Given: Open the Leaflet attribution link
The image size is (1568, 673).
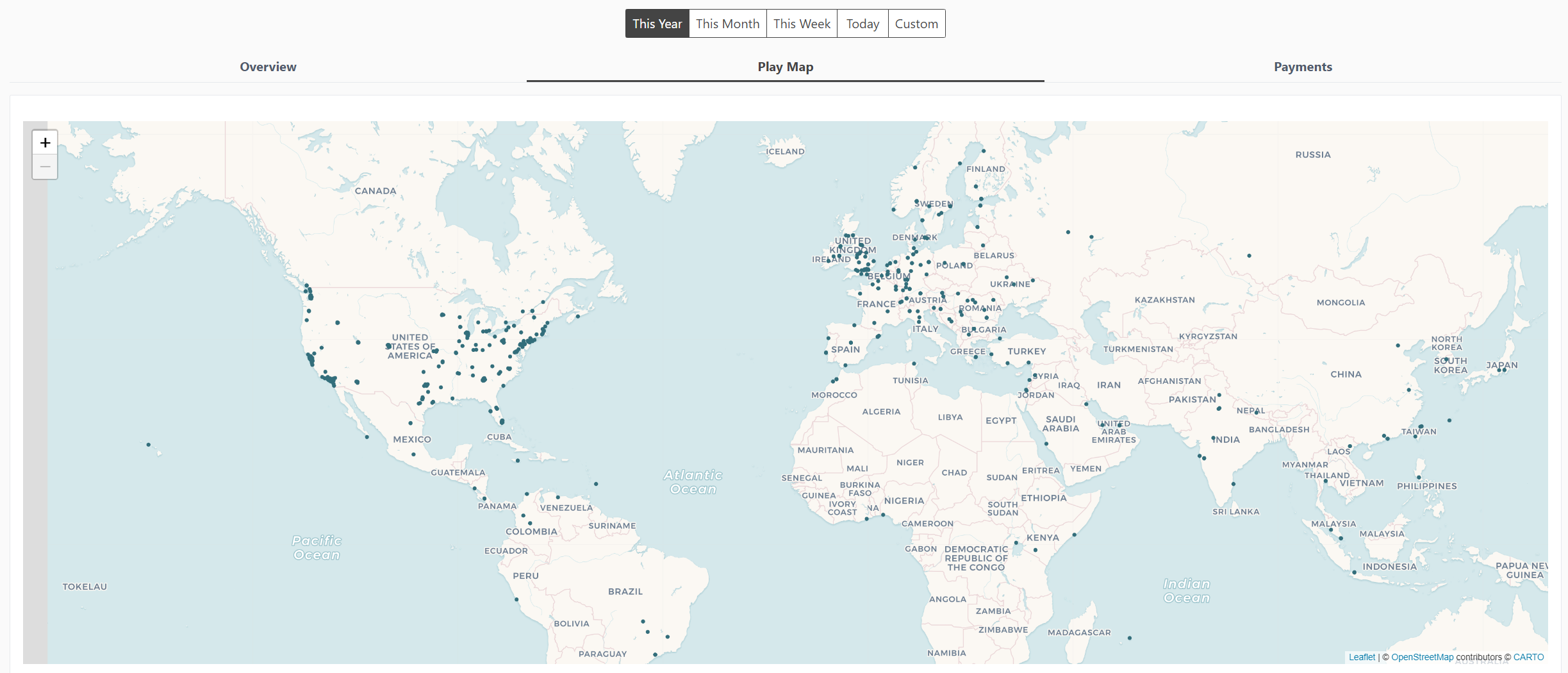Looking at the screenshot, I should [x=1362, y=657].
